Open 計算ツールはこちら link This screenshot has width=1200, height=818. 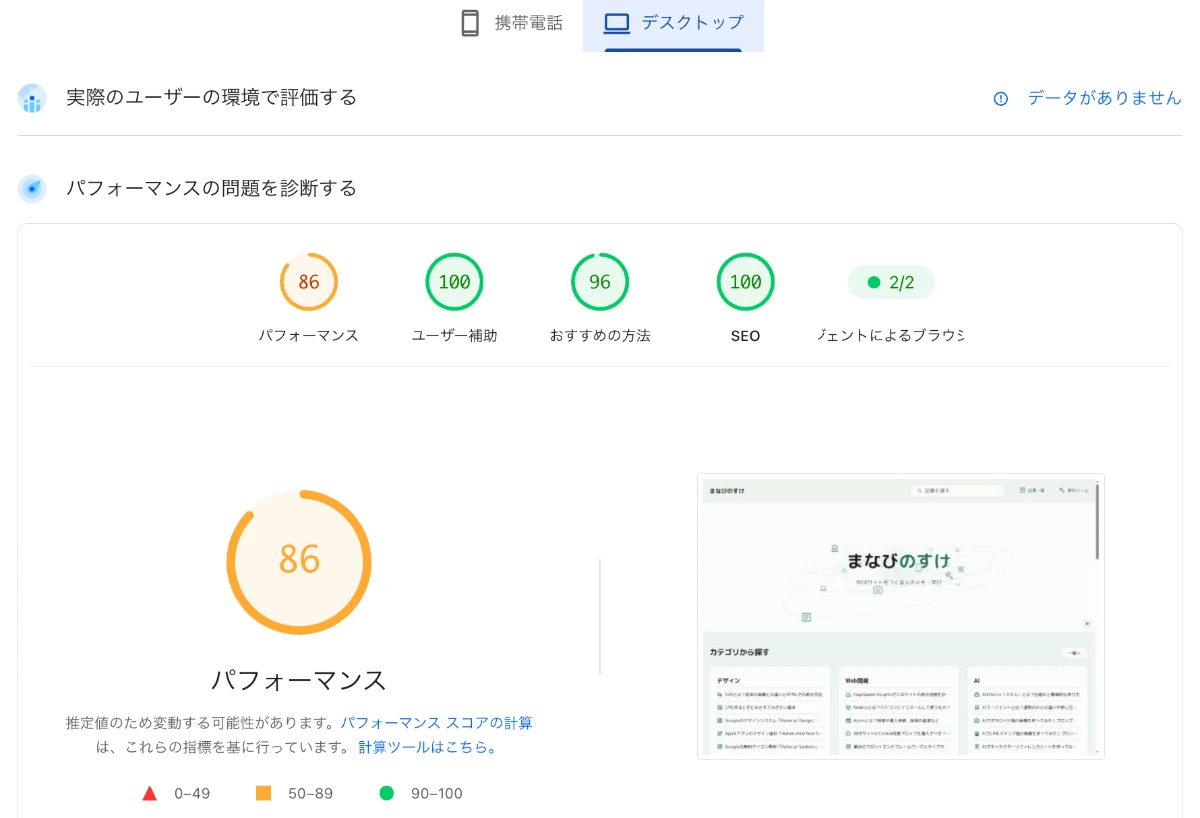(x=428, y=747)
